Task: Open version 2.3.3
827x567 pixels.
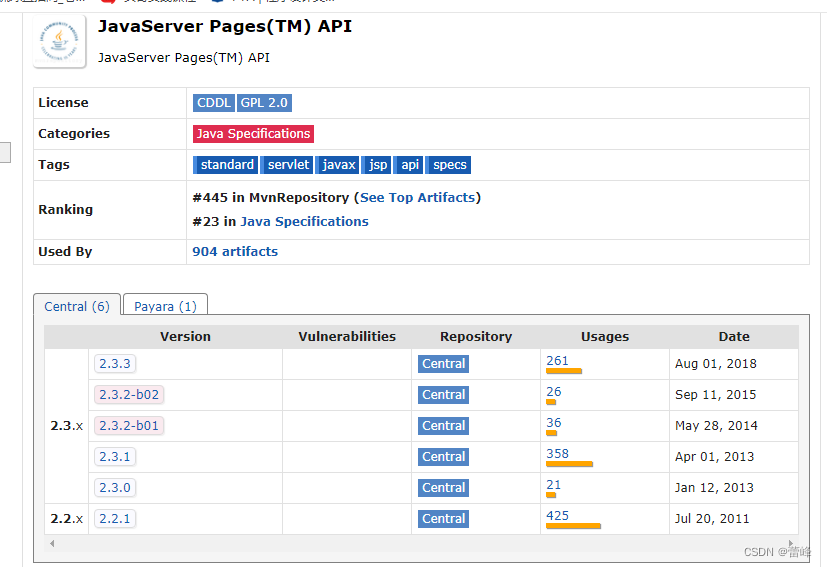Action: (x=115, y=364)
